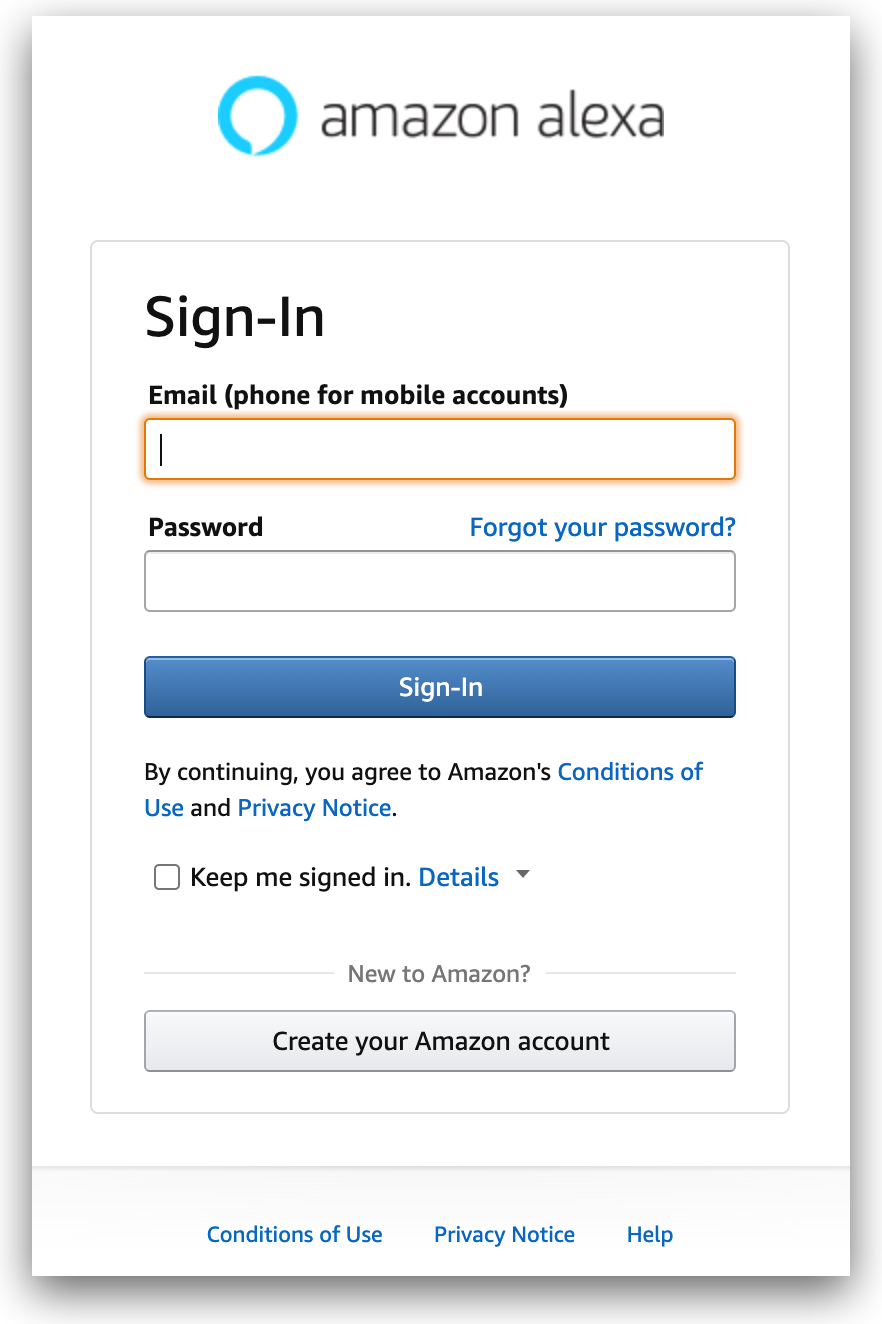Click the Password label above the field
This screenshot has height=1324, width=882.
pyautogui.click(x=205, y=527)
